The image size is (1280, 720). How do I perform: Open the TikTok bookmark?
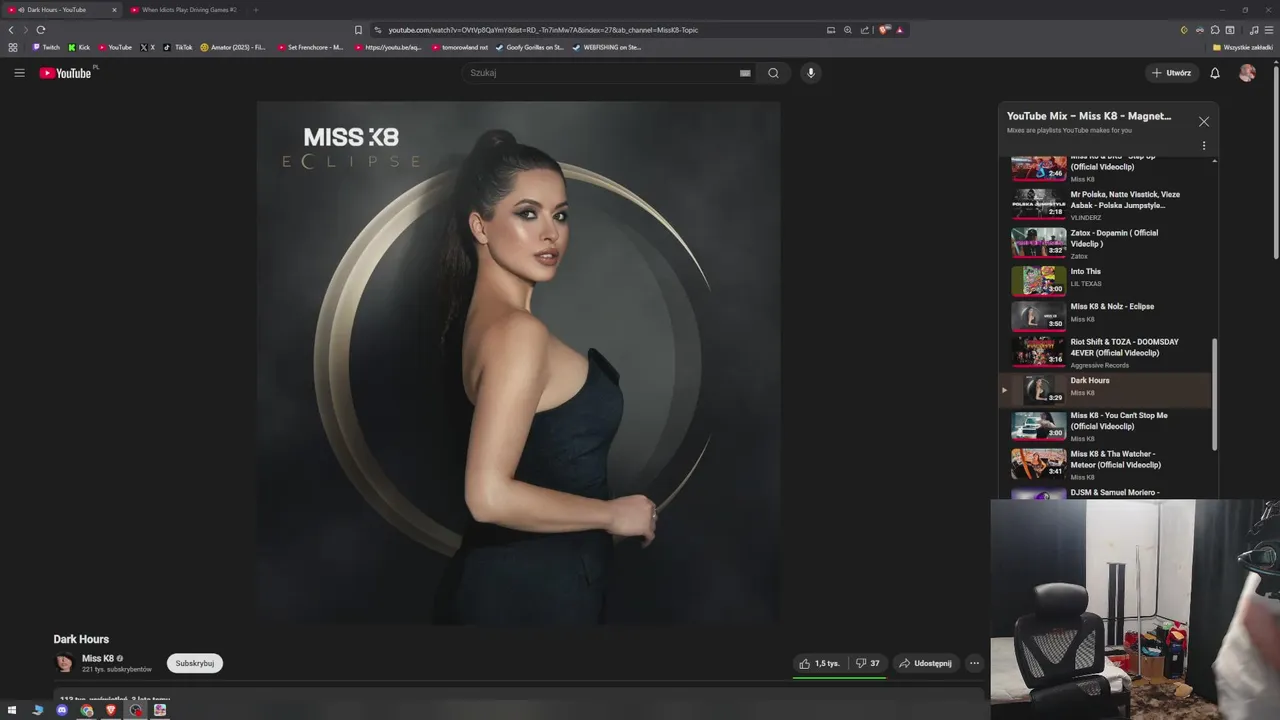point(178,47)
